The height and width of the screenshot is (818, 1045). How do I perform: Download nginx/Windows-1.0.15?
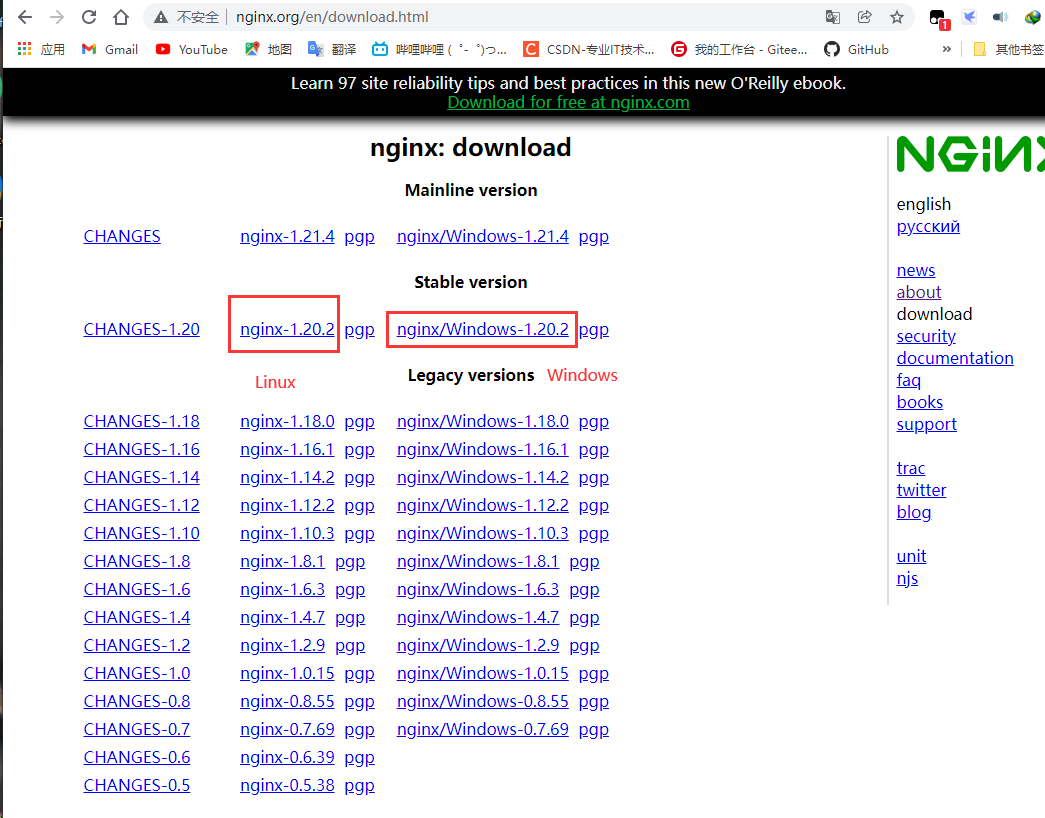(x=483, y=673)
